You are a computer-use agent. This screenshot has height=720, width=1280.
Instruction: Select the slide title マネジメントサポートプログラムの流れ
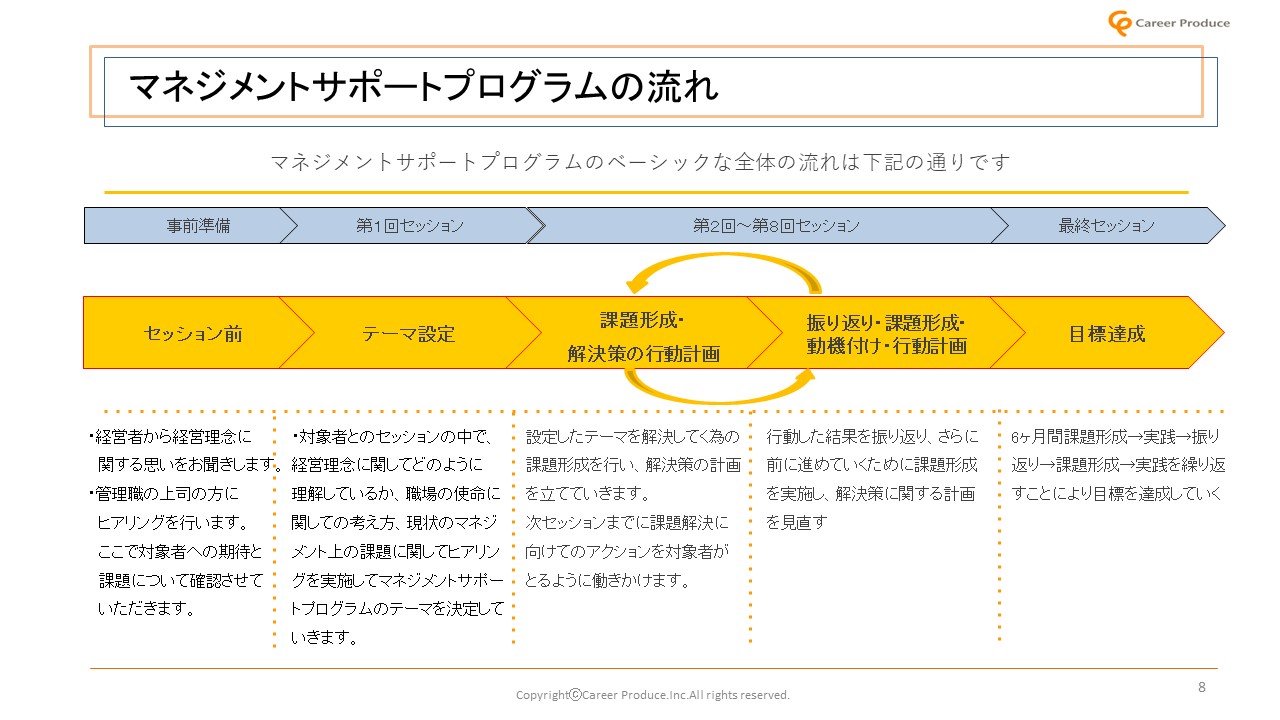click(424, 88)
